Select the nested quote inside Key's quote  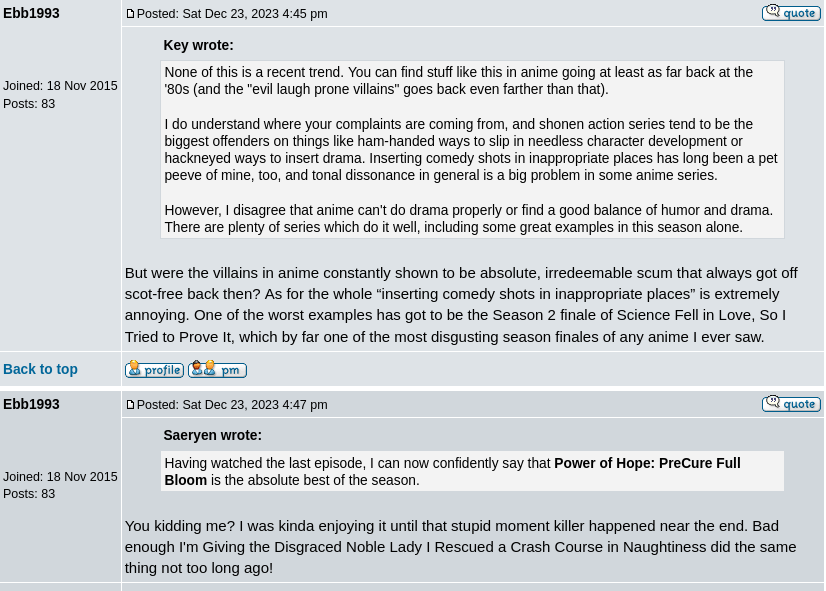pyautogui.click(x=472, y=149)
